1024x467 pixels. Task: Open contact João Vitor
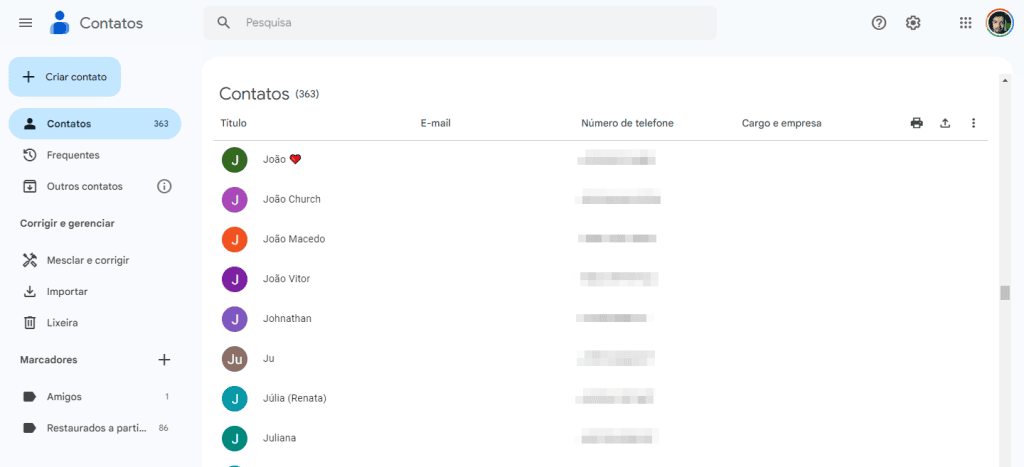[286, 280]
